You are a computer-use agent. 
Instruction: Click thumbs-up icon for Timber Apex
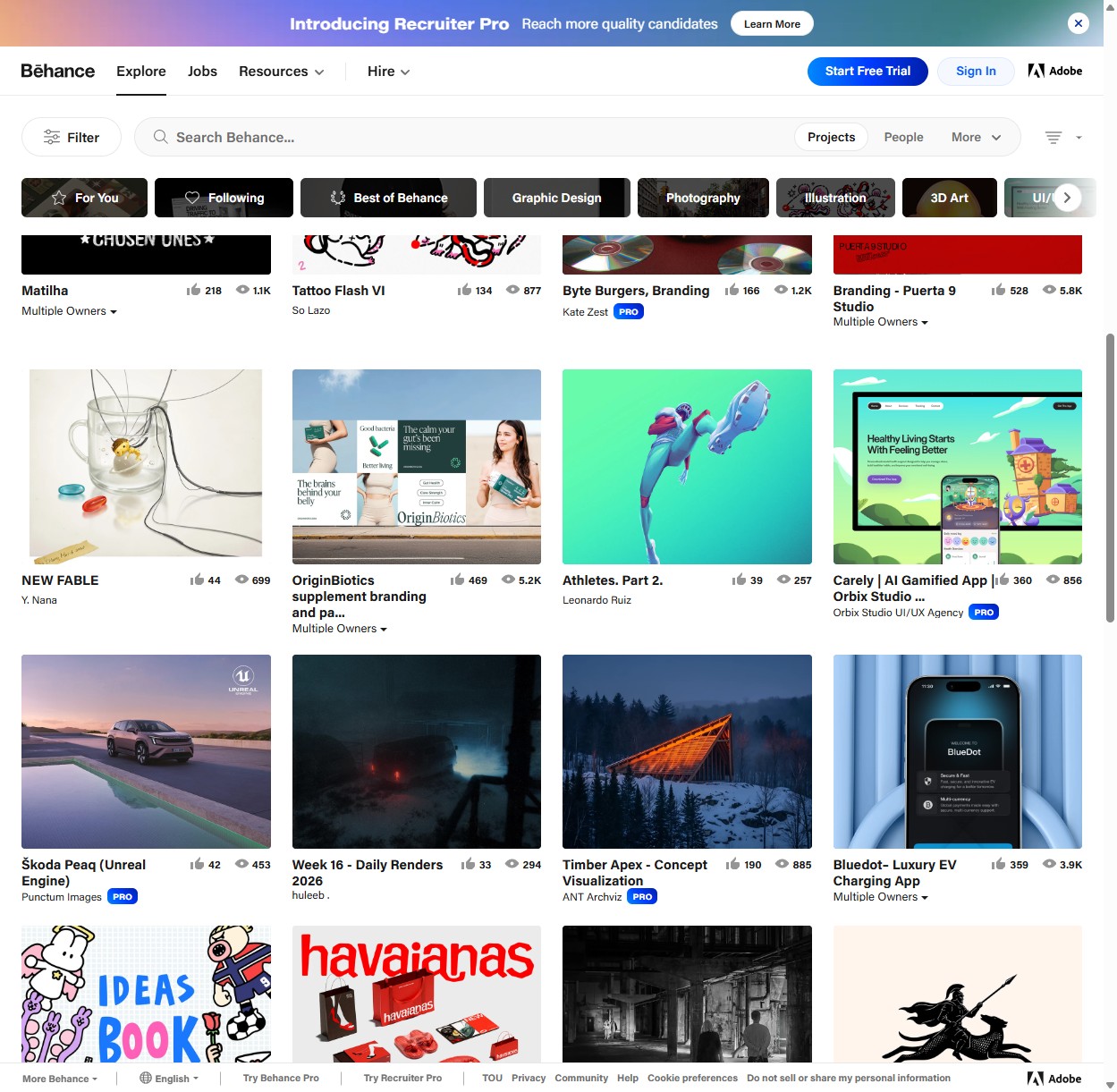pyautogui.click(x=733, y=864)
